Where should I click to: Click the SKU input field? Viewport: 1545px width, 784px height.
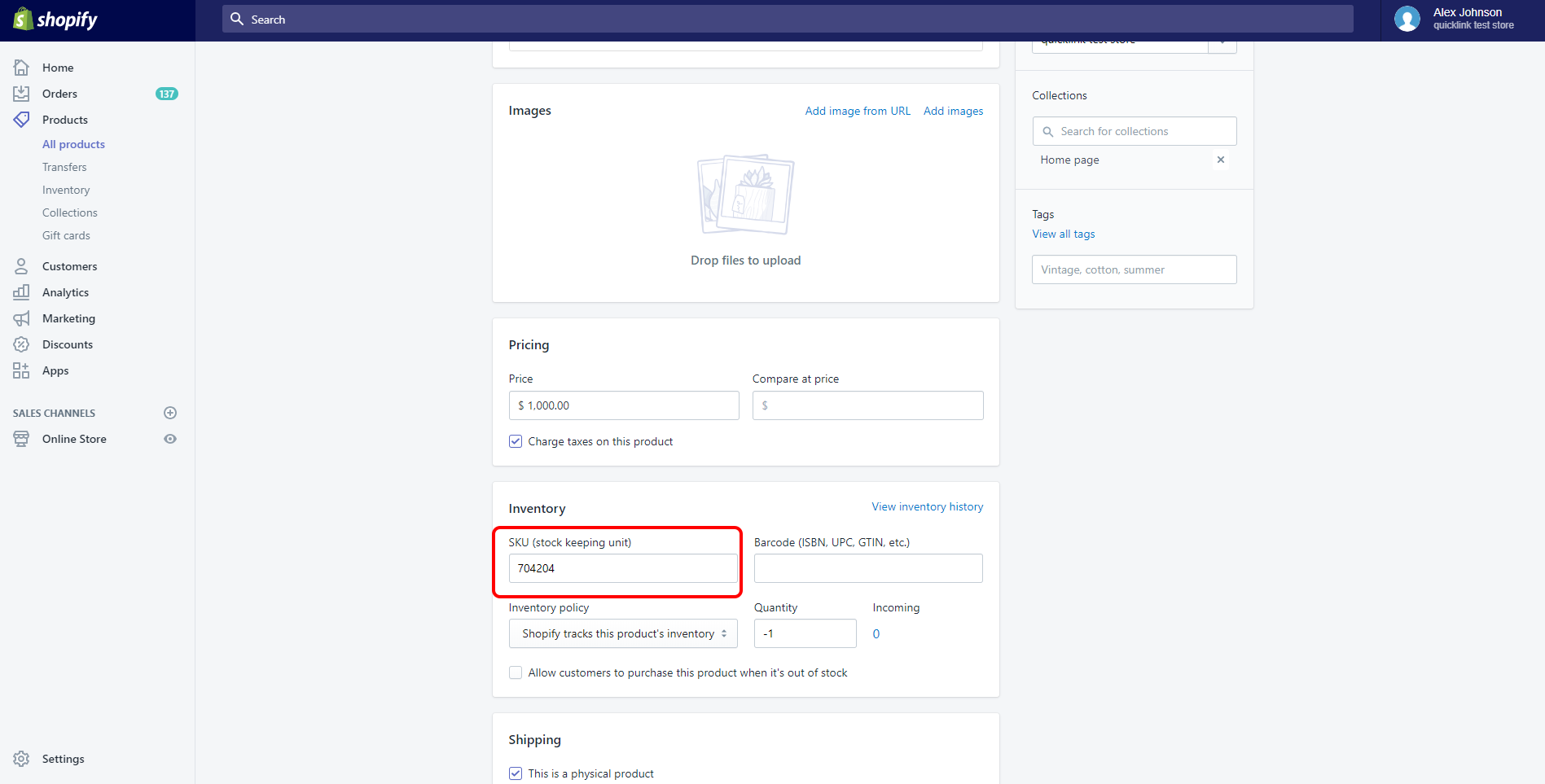[x=623, y=568]
